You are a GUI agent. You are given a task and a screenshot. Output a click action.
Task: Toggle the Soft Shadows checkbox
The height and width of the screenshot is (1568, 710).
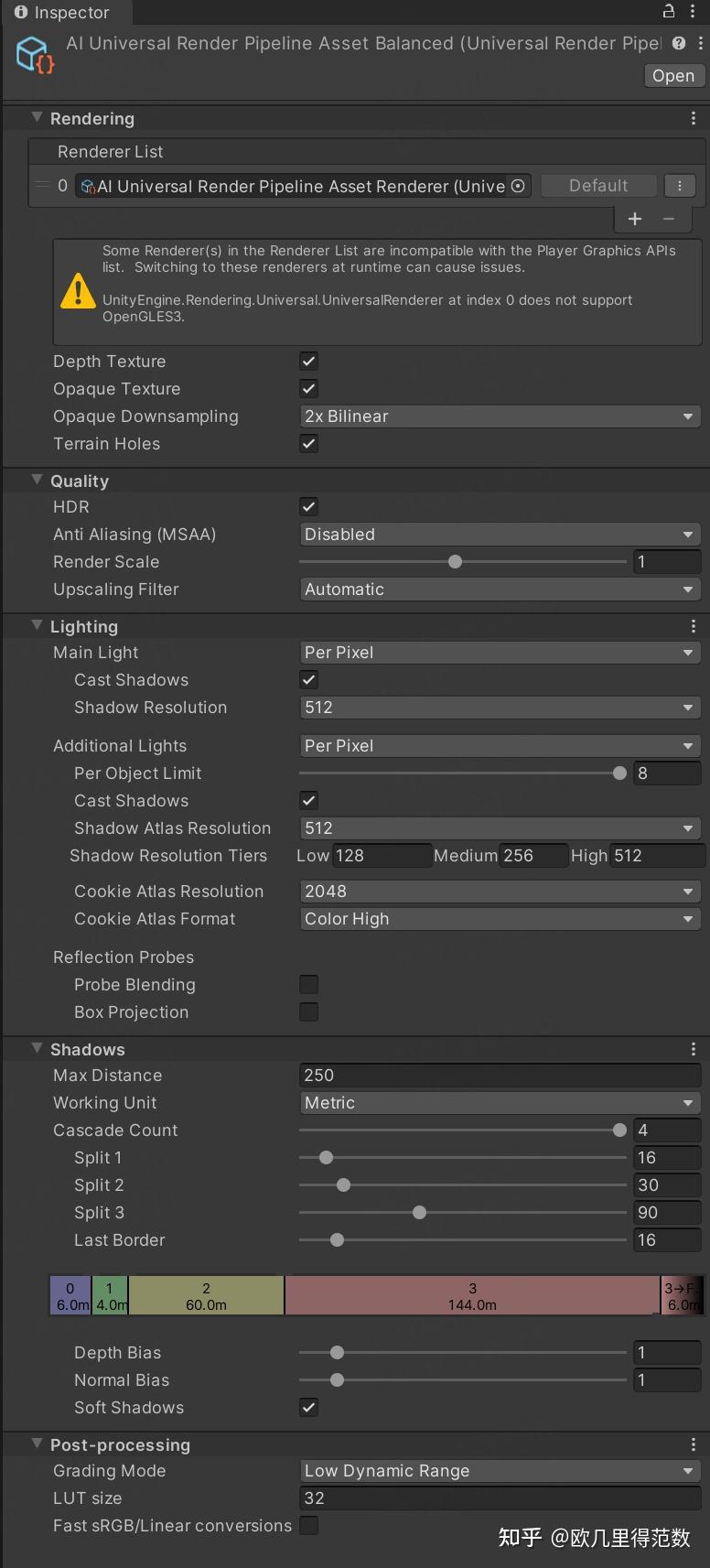(309, 1408)
